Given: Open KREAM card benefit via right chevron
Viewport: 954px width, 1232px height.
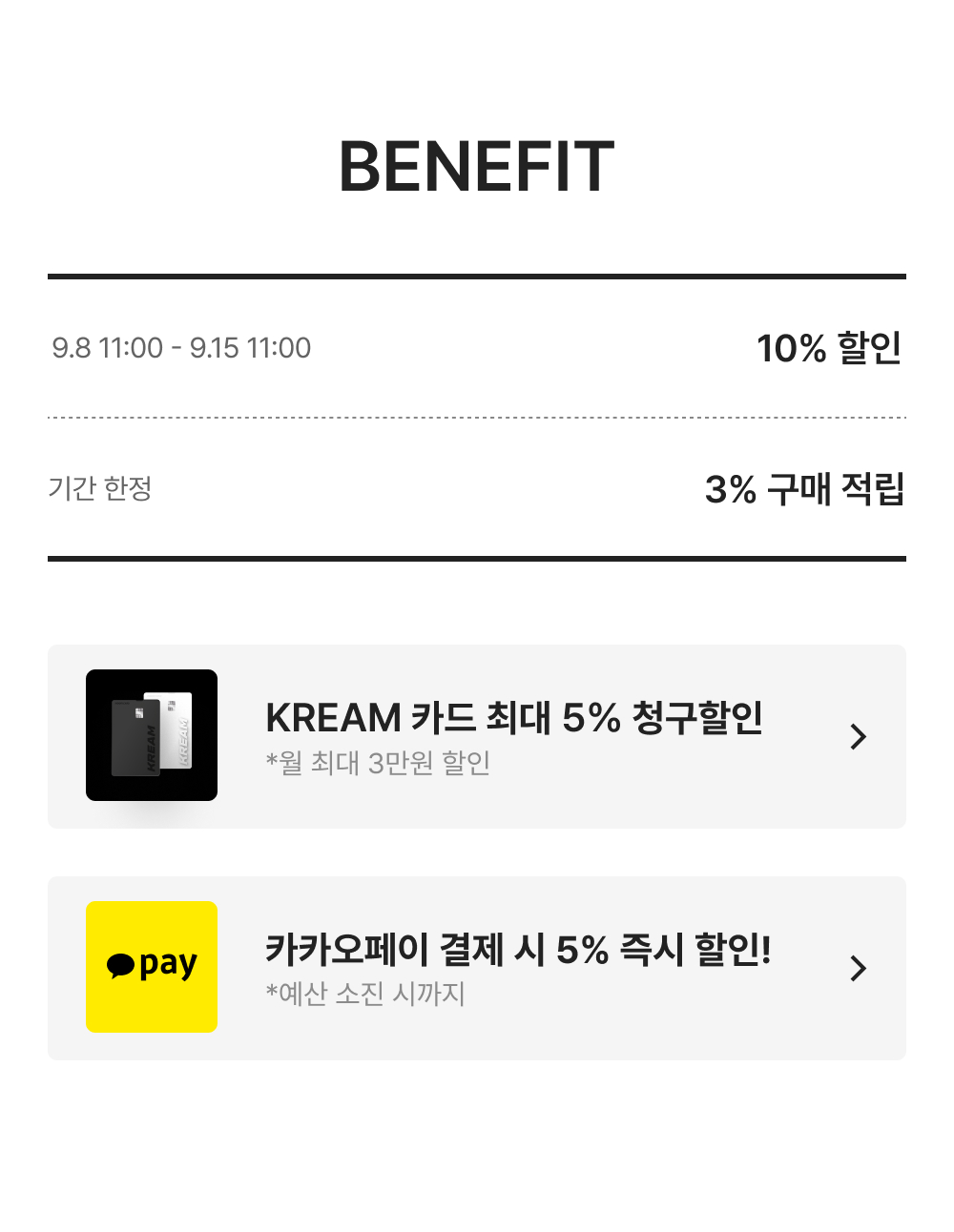Looking at the screenshot, I should click(x=858, y=736).
